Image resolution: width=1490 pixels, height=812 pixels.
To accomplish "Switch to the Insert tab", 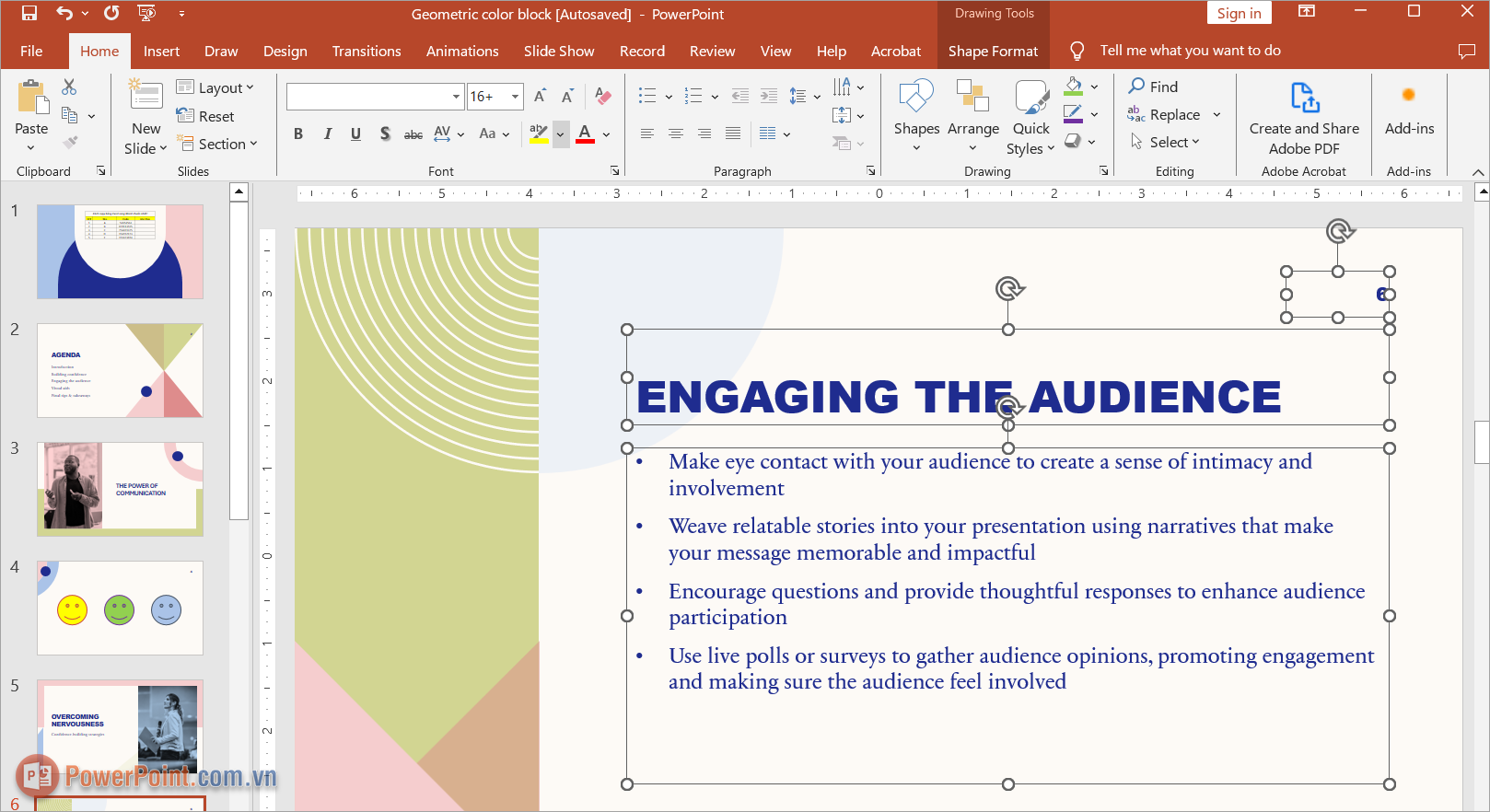I will click(161, 51).
